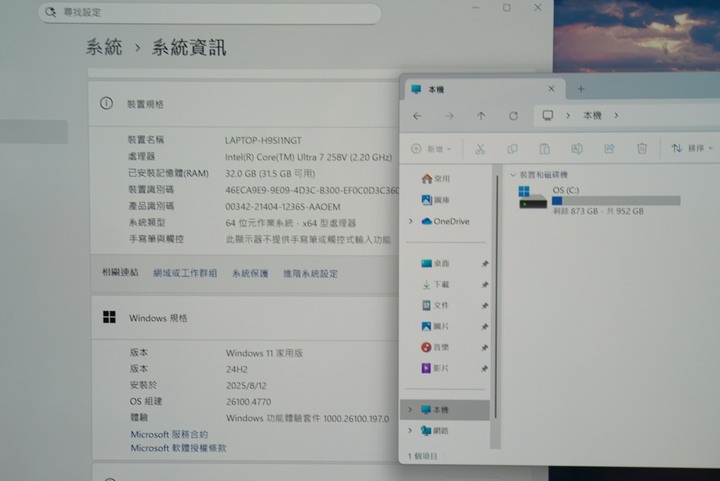
Task: Click the PC monitor icon in address bar
Action: tap(547, 115)
